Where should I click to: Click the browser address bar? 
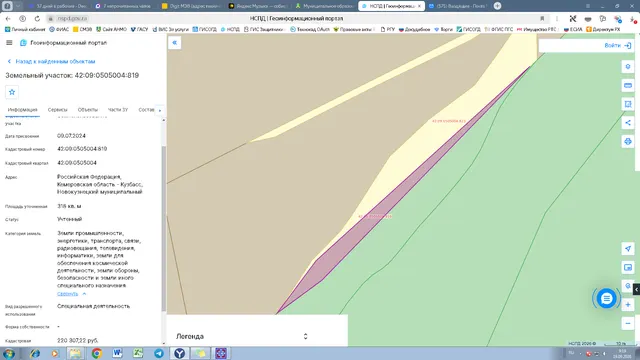click(296, 19)
